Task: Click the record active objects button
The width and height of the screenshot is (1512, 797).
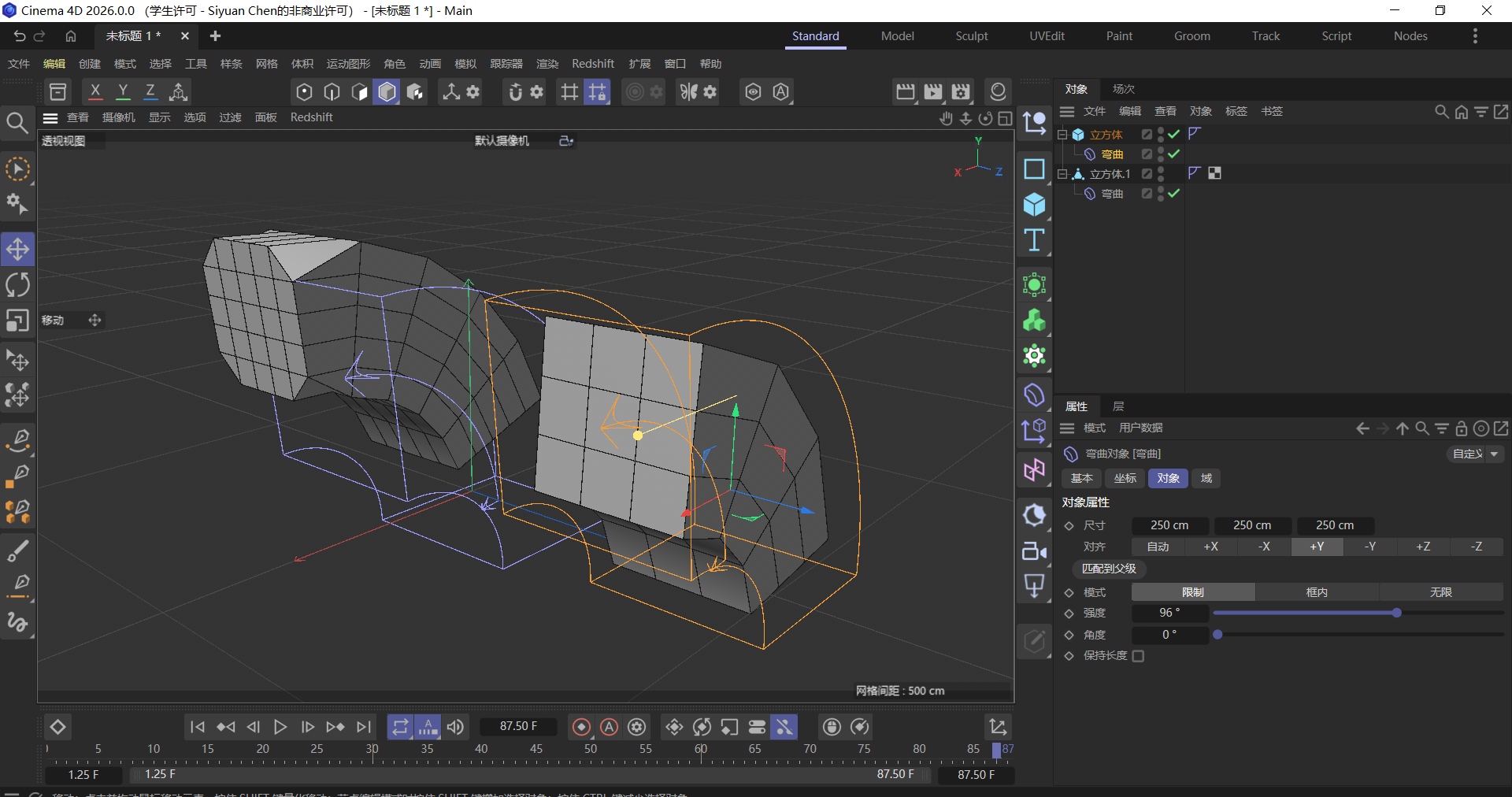Action: point(581,727)
